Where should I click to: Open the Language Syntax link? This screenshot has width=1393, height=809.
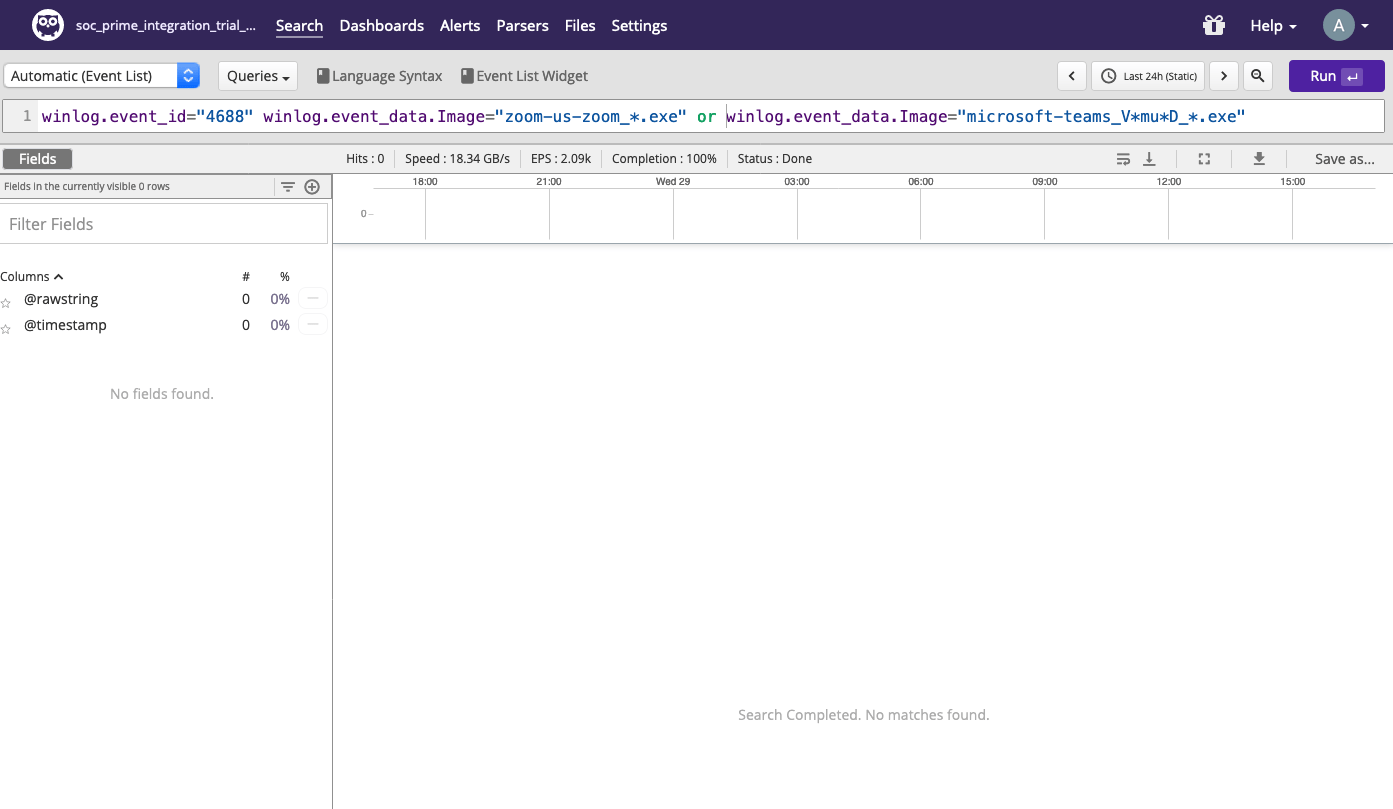(379, 76)
